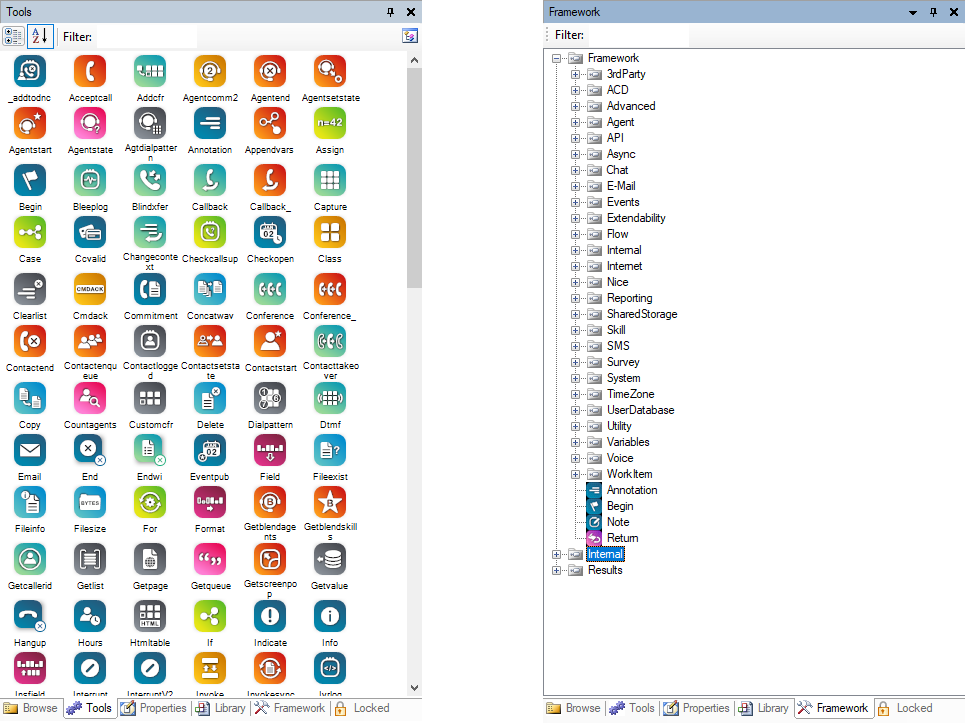Open the Library tab in right panel

point(763,708)
